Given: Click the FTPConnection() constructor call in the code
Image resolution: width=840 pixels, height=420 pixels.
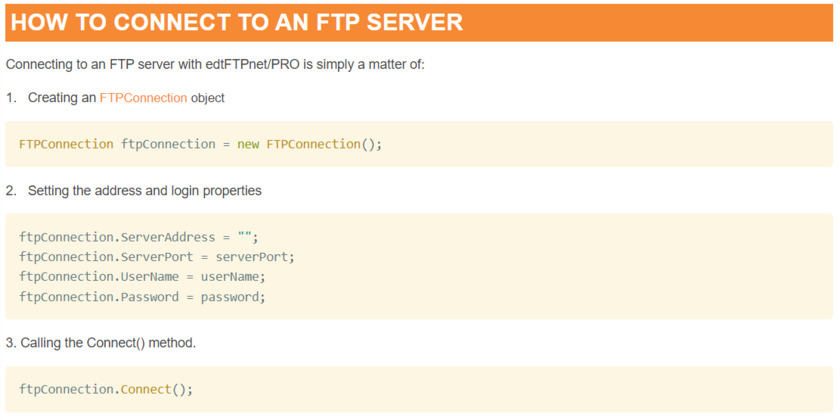Looking at the screenshot, I should coord(322,144).
